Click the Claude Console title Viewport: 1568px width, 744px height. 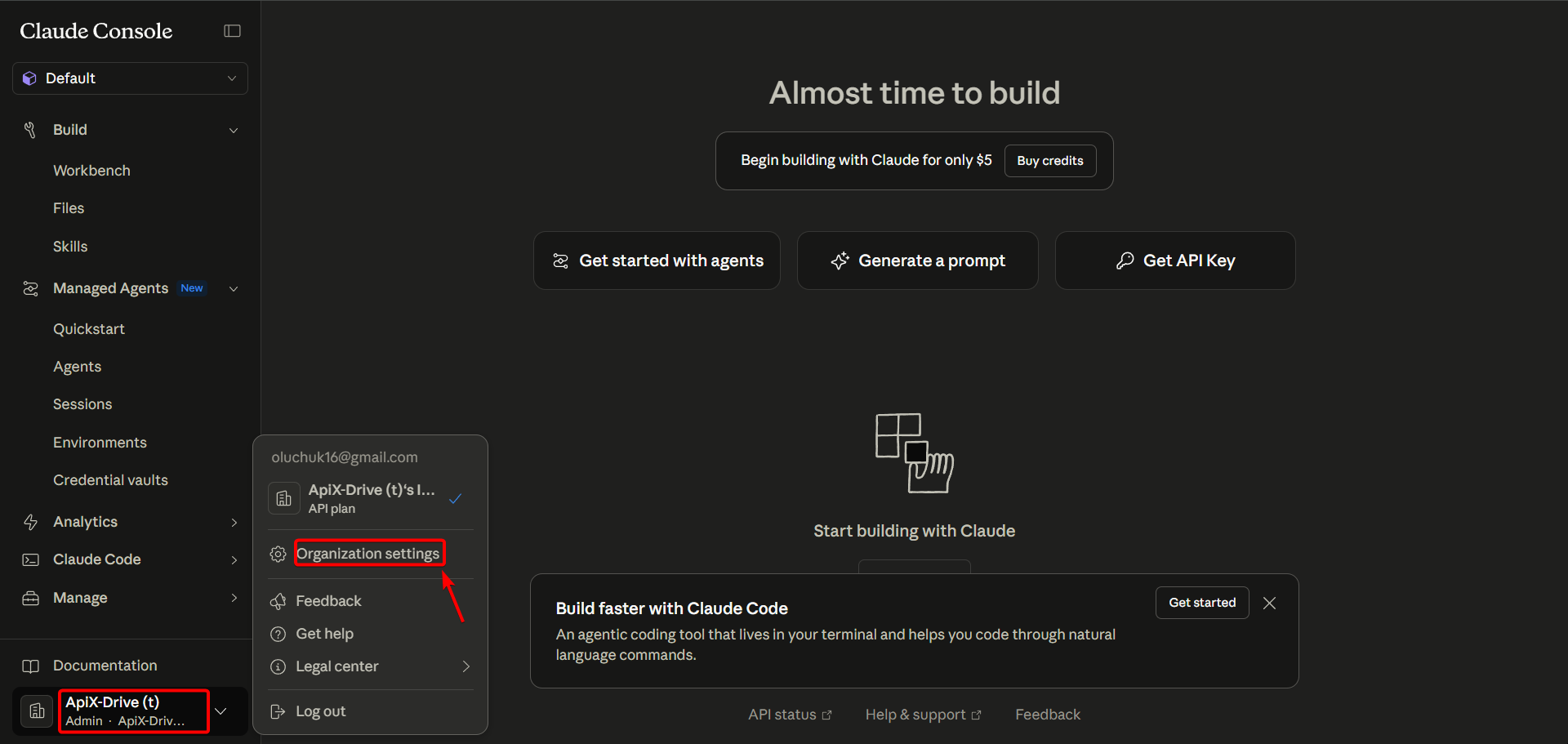click(96, 31)
